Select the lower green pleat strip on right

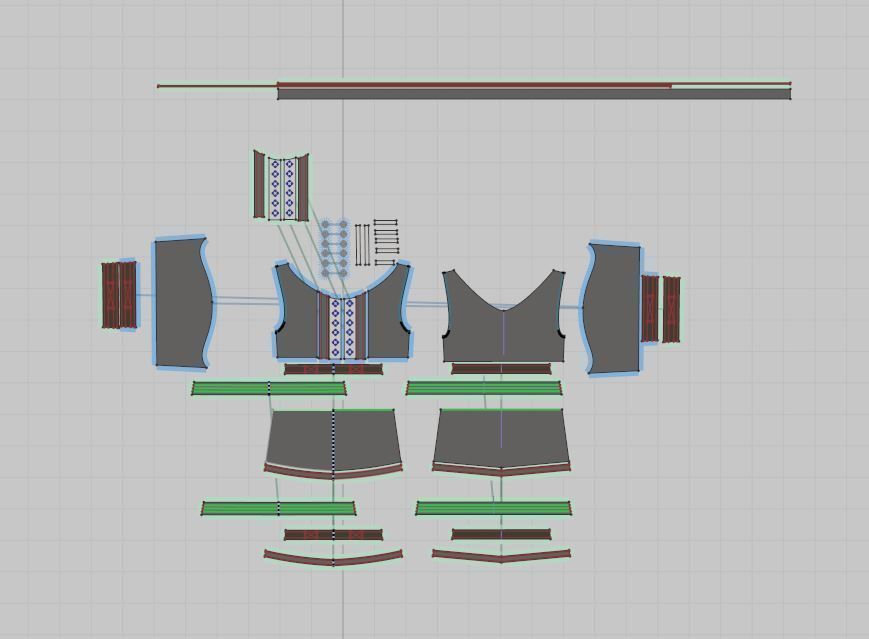493,508
